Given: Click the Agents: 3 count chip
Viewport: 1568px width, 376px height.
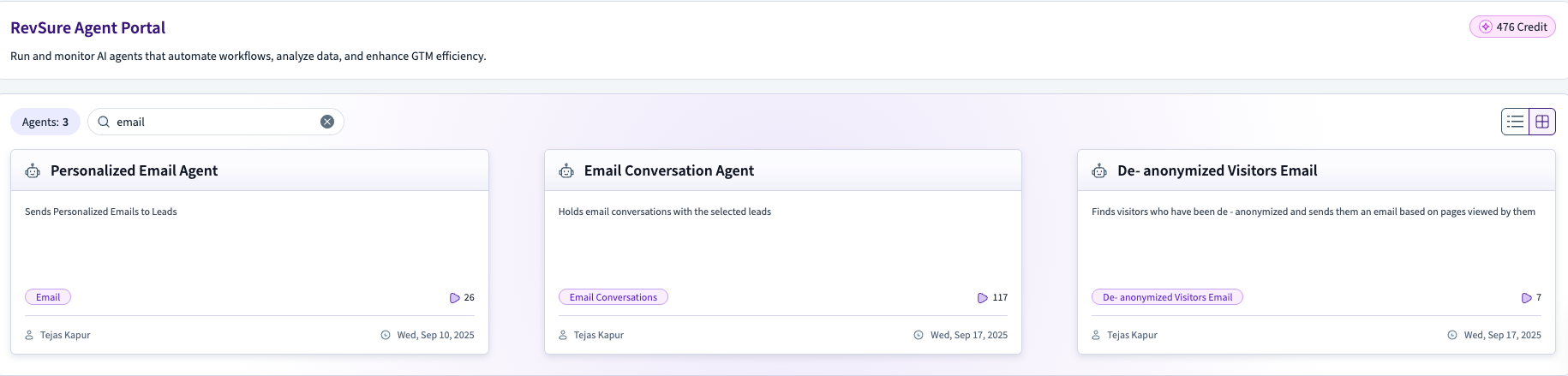Looking at the screenshot, I should pyautogui.click(x=45, y=122).
